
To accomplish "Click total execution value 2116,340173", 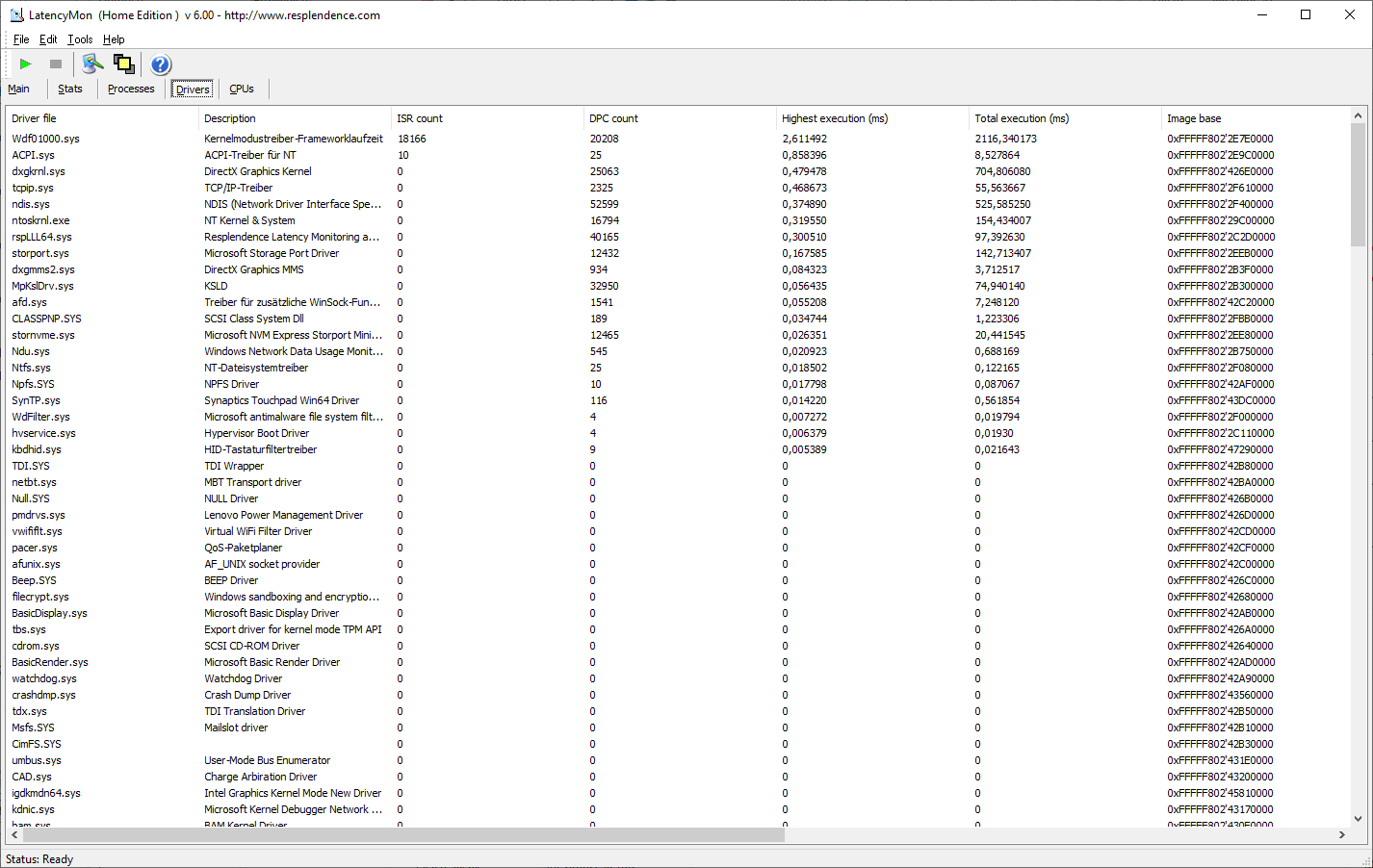I will tap(1005, 139).
